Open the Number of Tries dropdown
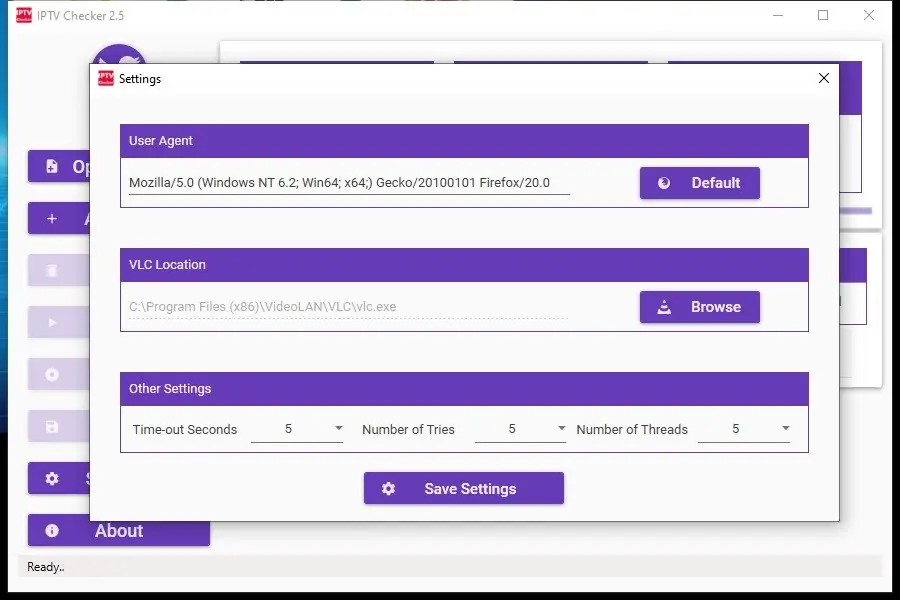The width and height of the screenshot is (900, 600). pyautogui.click(x=520, y=429)
